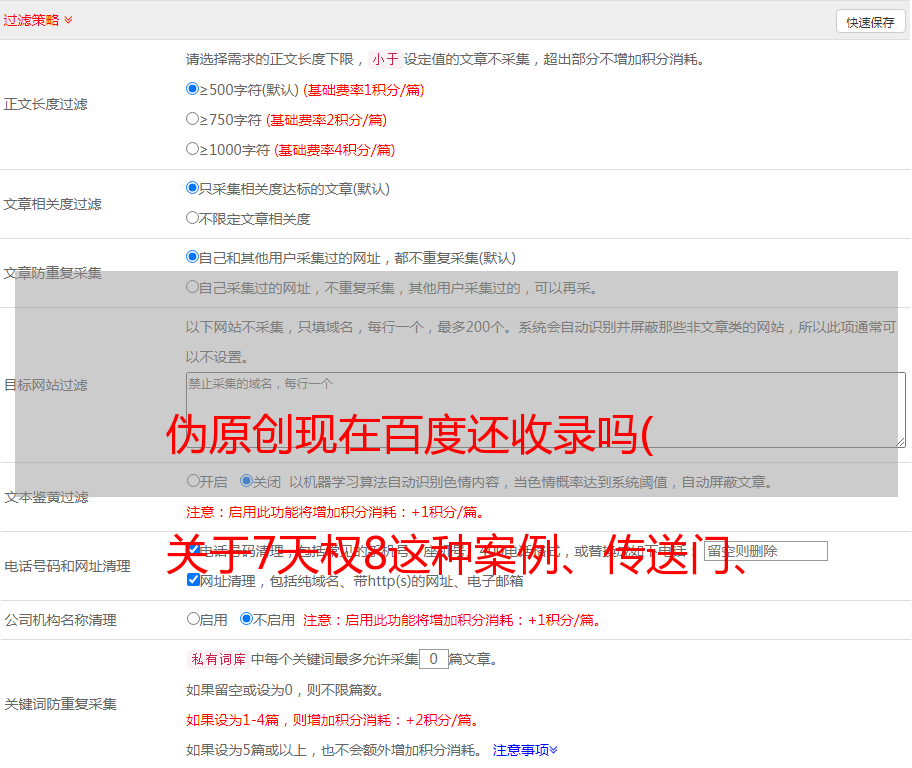Select the ≥1000字符 radio option

(x=192, y=148)
